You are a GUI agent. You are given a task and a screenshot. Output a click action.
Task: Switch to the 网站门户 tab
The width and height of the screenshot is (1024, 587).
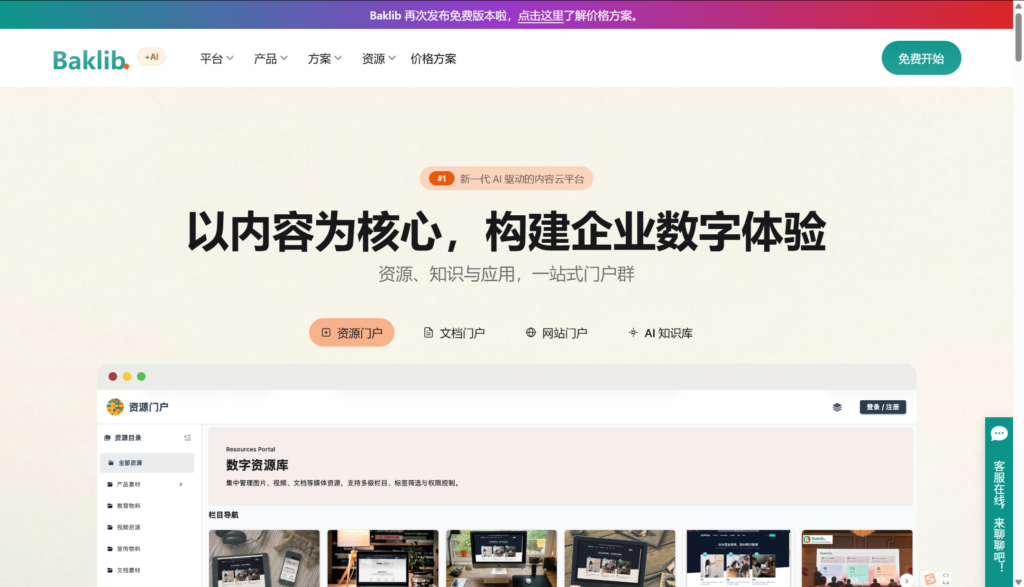[x=556, y=332]
